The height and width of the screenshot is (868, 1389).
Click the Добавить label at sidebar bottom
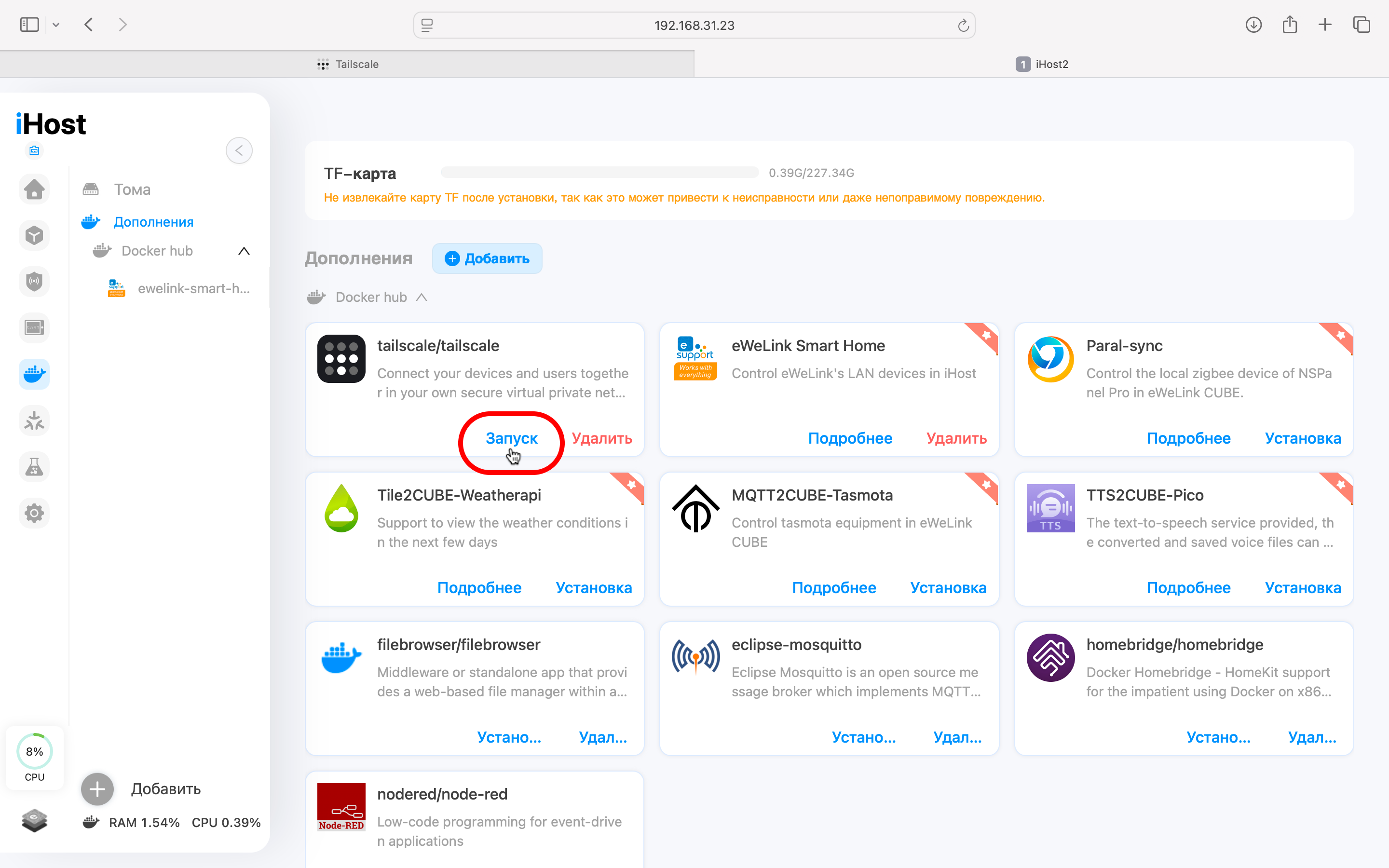click(166, 789)
